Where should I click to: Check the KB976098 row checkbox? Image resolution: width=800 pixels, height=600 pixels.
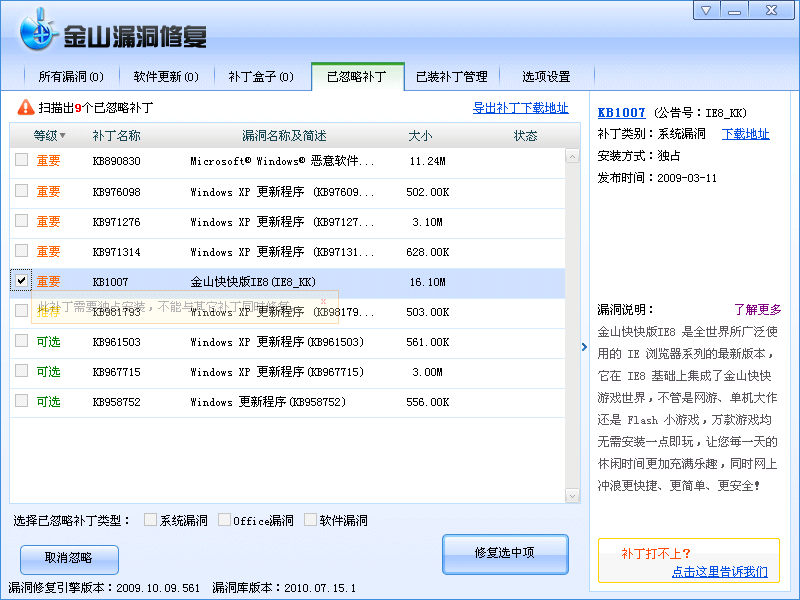coord(21,191)
